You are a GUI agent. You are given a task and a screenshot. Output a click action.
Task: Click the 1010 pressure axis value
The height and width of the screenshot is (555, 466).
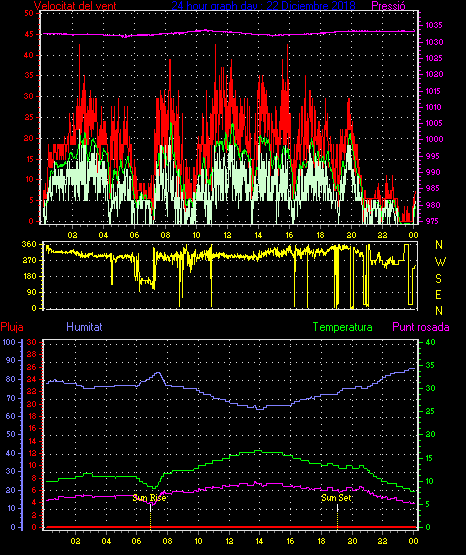[433, 107]
